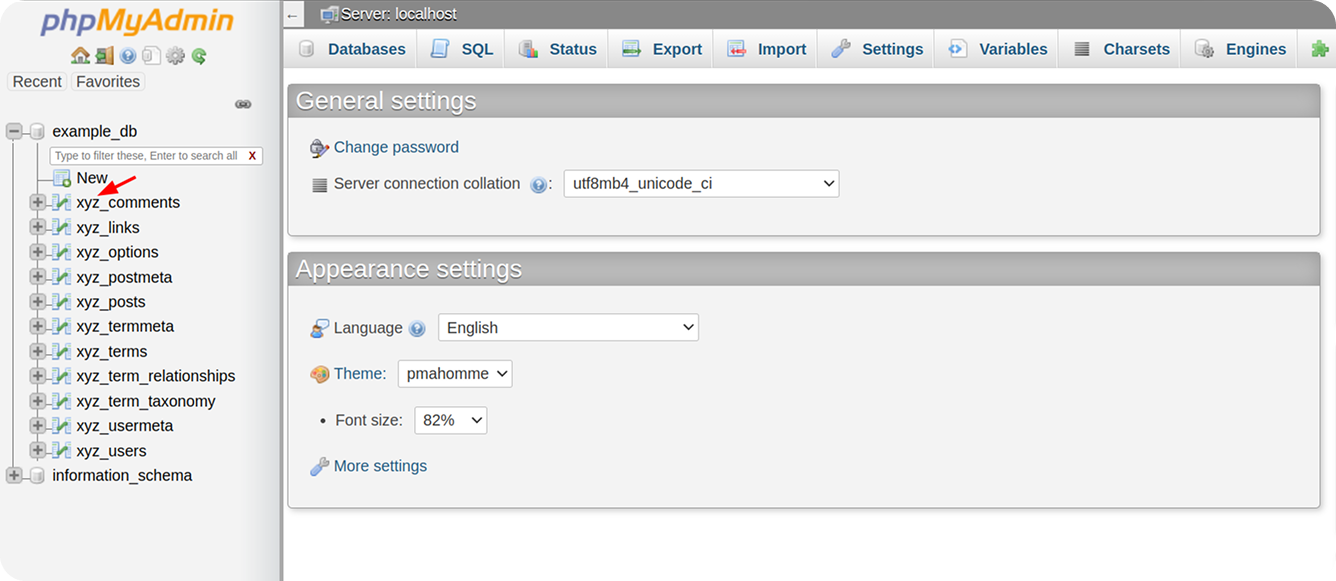Expand the xyz_usermeta table node
Viewport: 1336px width, 581px height.
pos(38,425)
